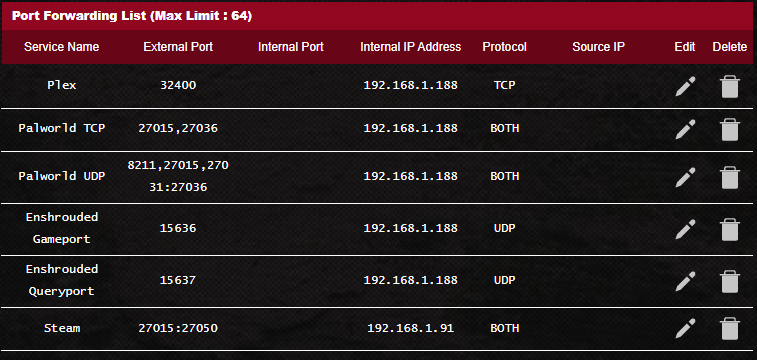The width and height of the screenshot is (757, 360).
Task: Edit the Enshrouded Queryport rule
Action: tap(685, 281)
